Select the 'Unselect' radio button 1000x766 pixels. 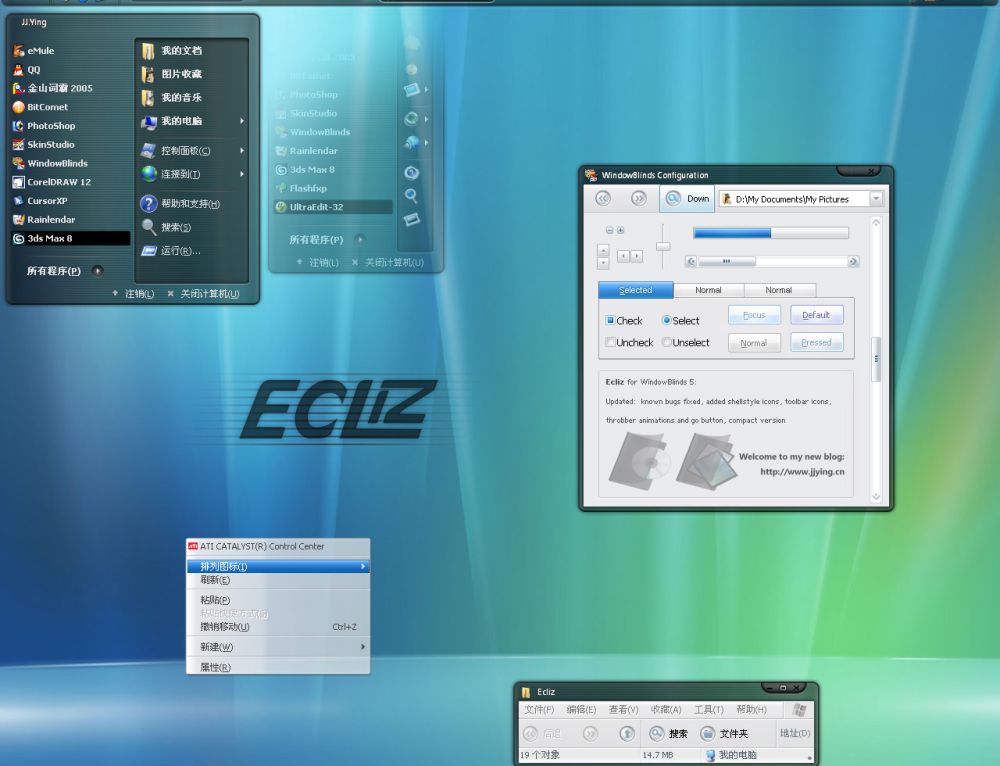(667, 343)
